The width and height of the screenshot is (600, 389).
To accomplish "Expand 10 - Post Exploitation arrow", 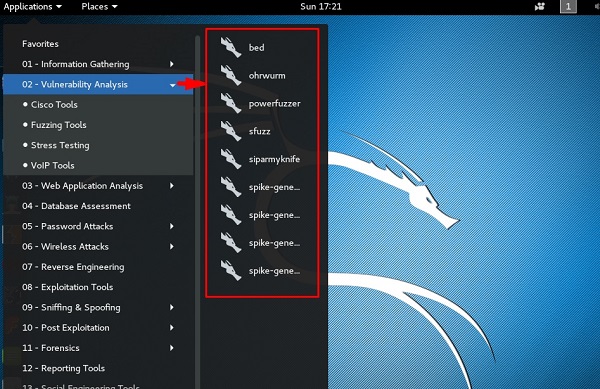I will click(x=172, y=328).
